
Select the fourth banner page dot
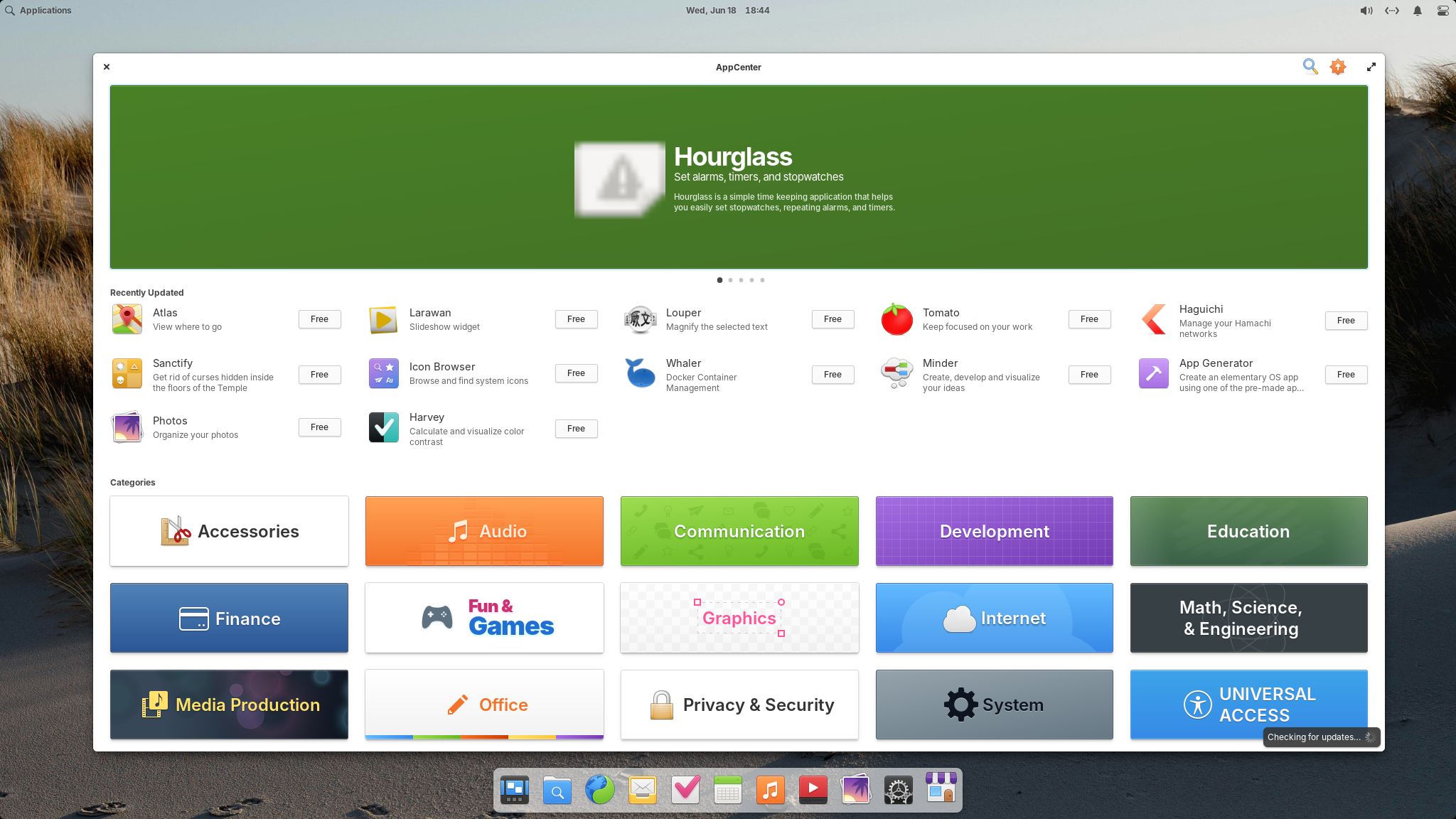[x=751, y=280]
